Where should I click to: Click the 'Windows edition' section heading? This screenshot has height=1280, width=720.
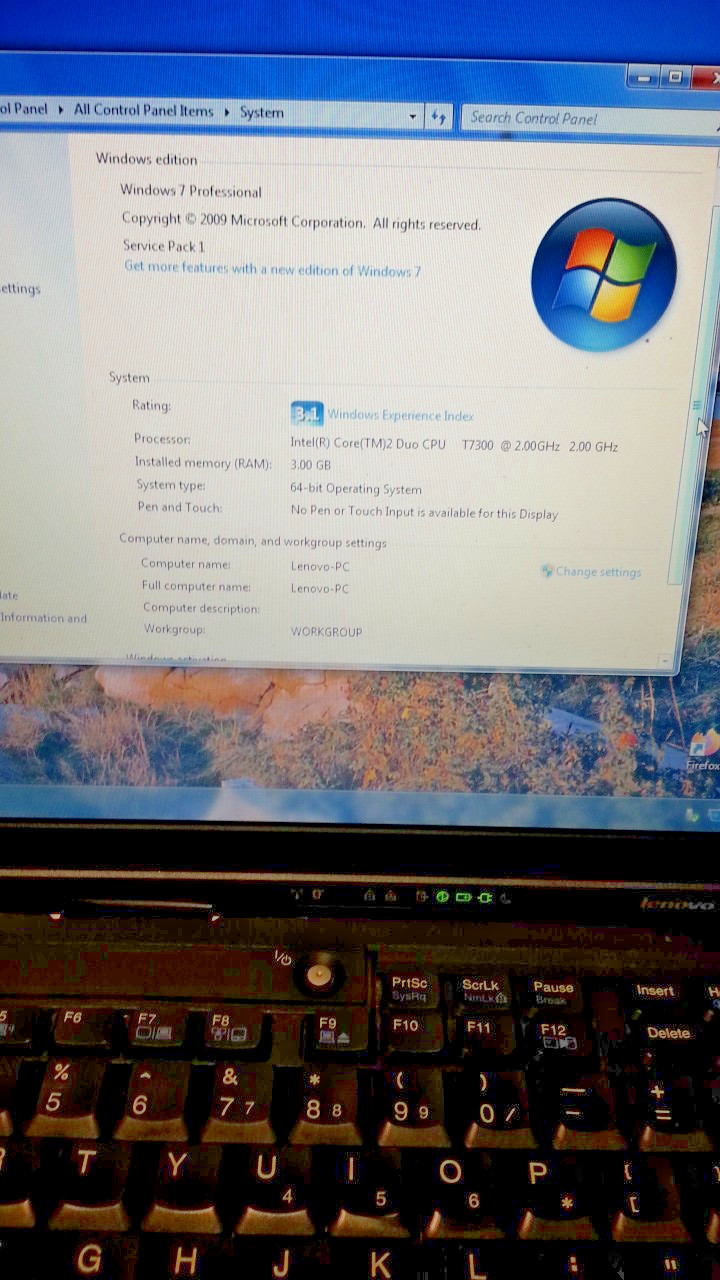point(146,159)
